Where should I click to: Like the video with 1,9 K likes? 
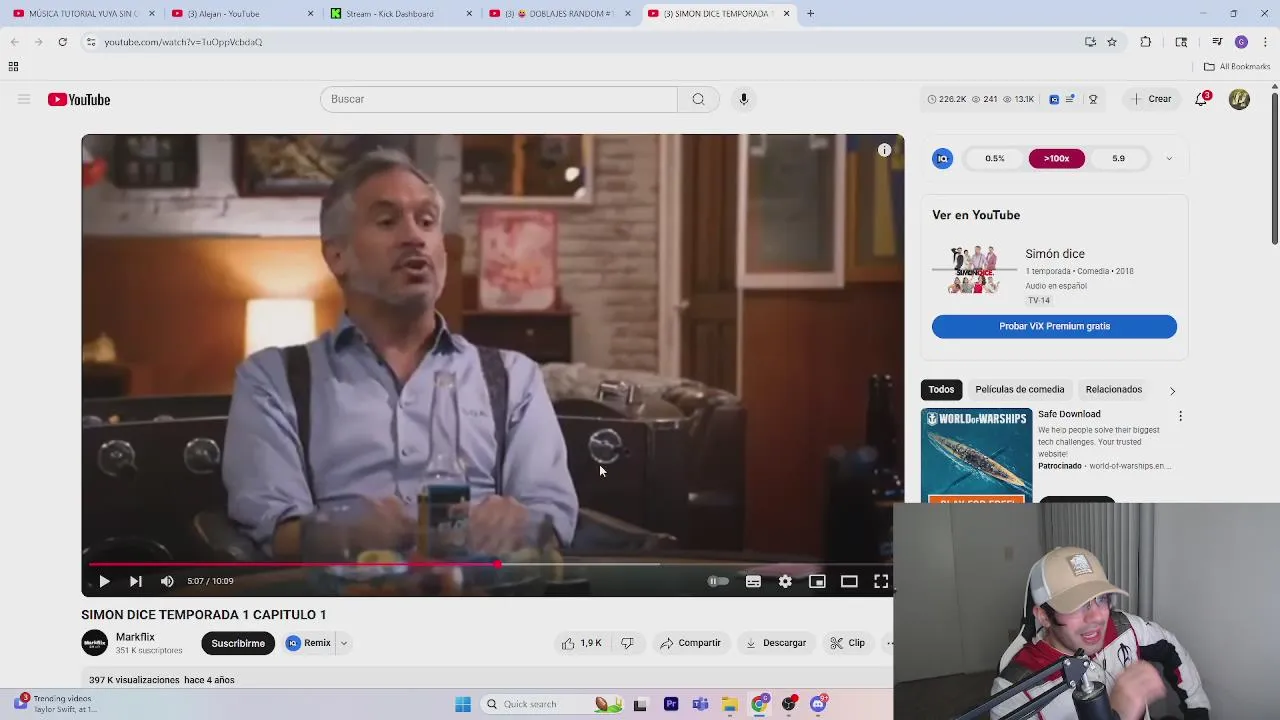click(x=581, y=643)
